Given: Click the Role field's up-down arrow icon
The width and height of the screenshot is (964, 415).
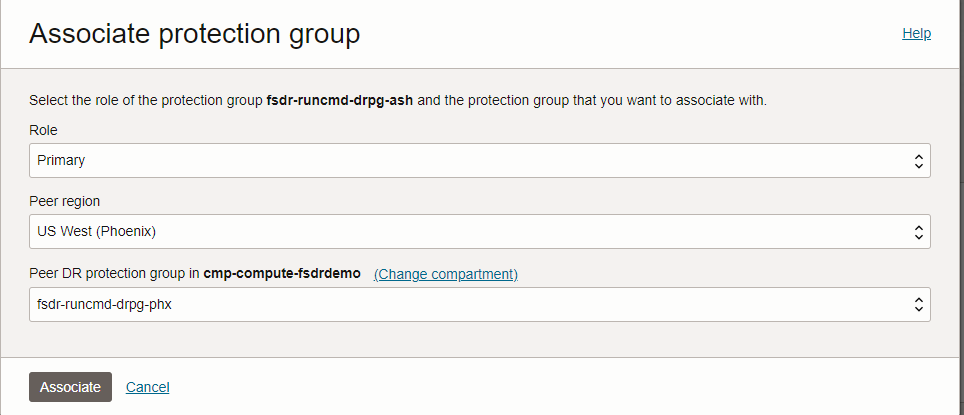Looking at the screenshot, I should (x=918, y=160).
